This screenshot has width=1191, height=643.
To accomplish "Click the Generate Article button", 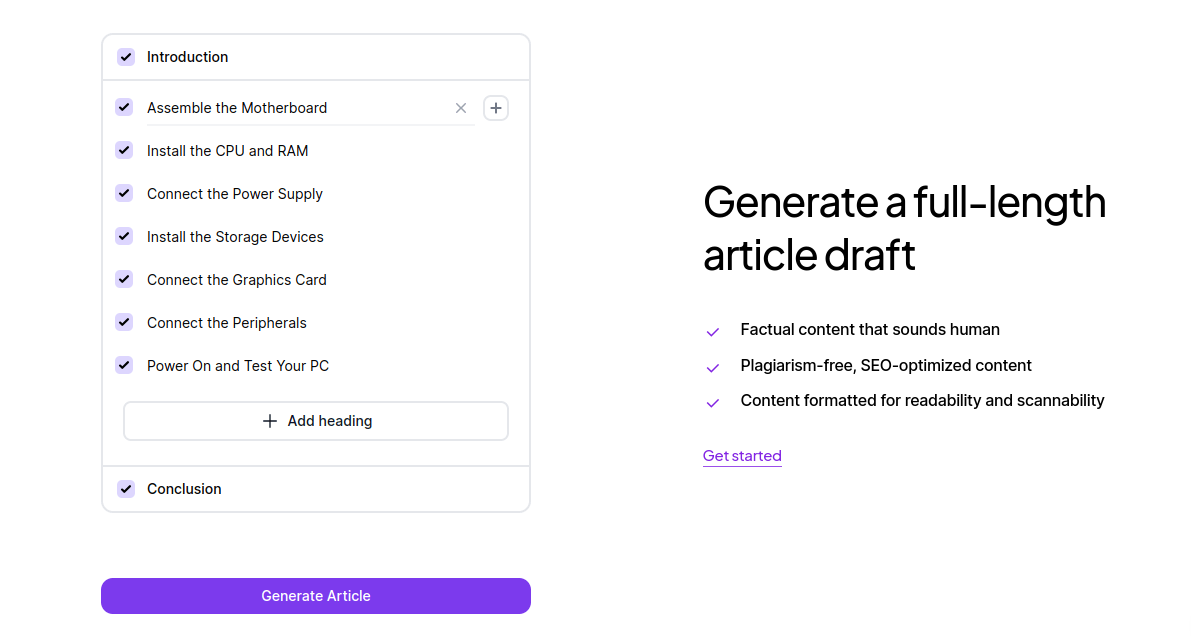I will pos(316,596).
